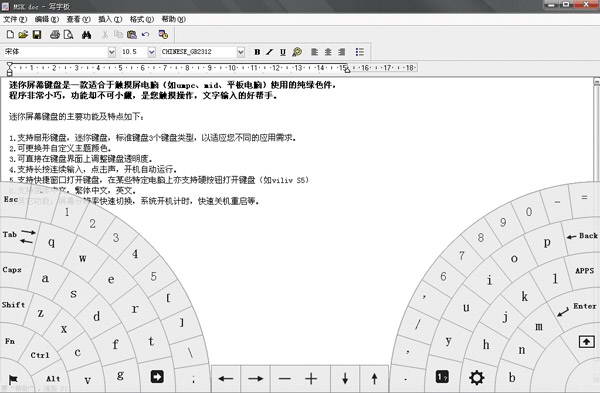The width and height of the screenshot is (600, 393).
Task: Toggle Bold formatting button
Action: click(x=257, y=52)
